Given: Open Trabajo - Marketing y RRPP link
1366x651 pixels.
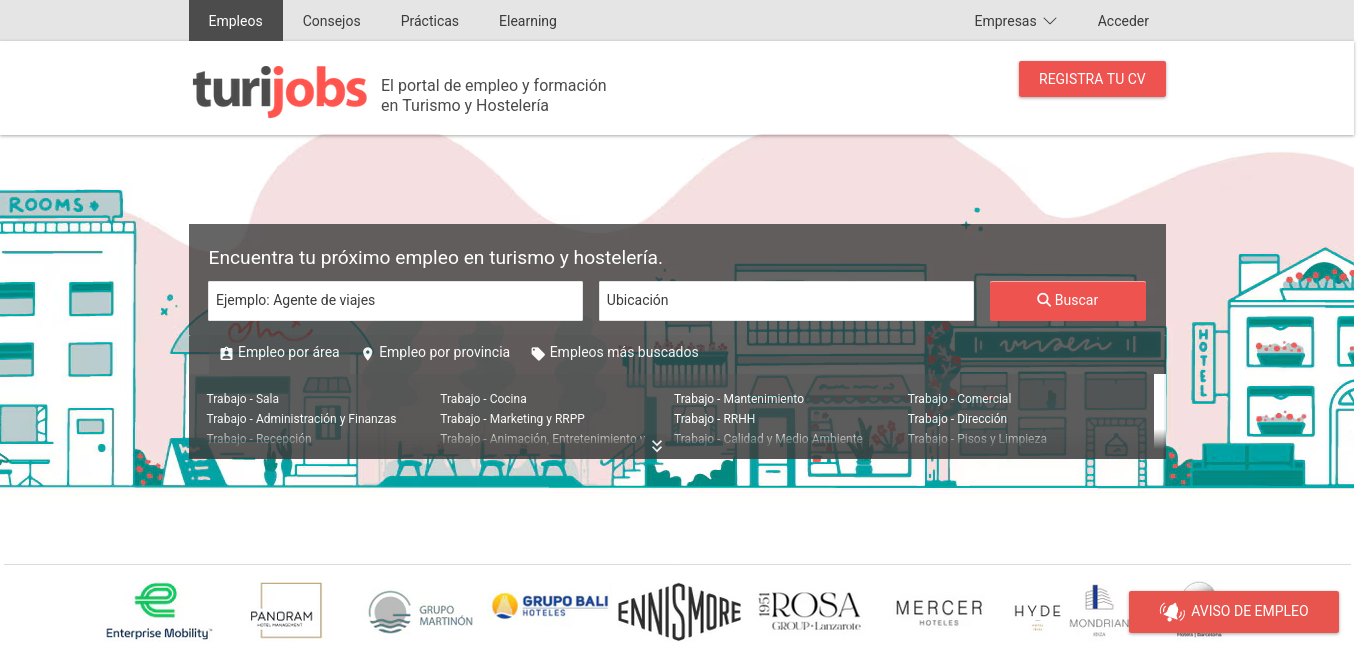Looking at the screenshot, I should click(512, 419).
